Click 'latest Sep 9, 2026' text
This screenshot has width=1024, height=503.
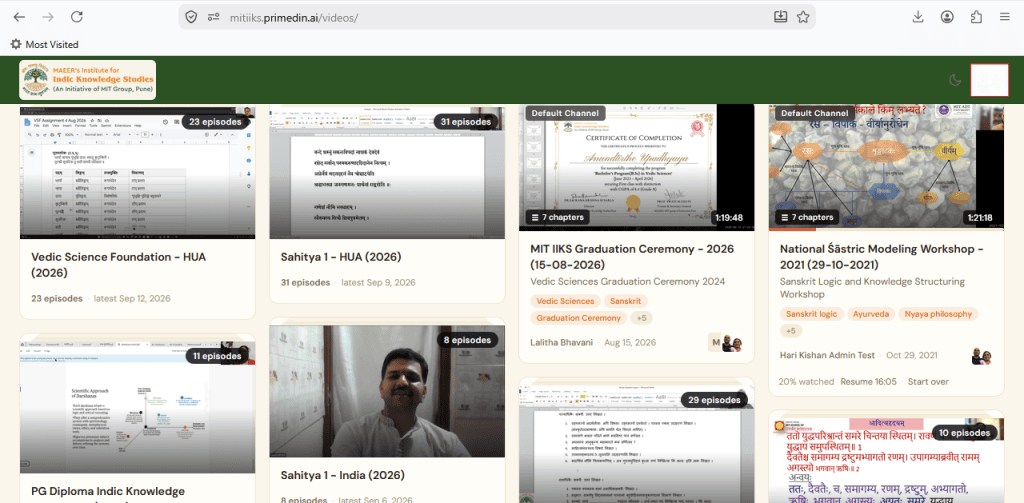(x=378, y=283)
